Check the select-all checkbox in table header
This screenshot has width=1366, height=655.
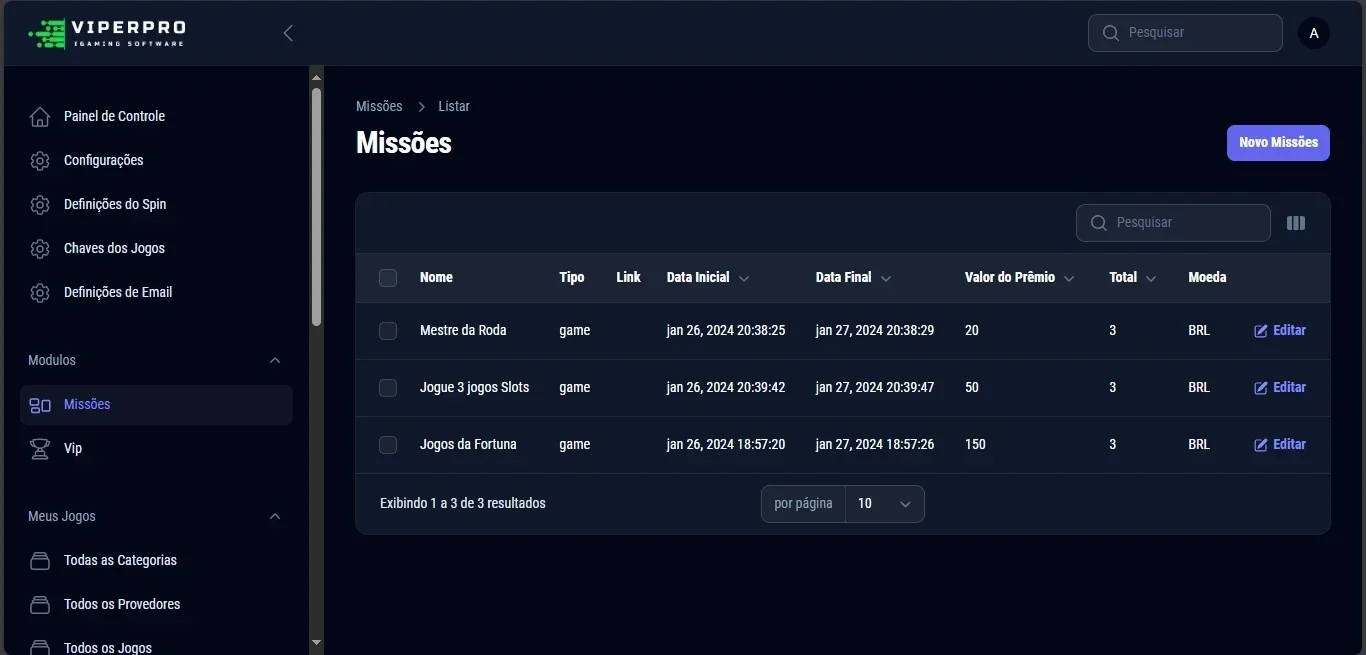point(388,278)
